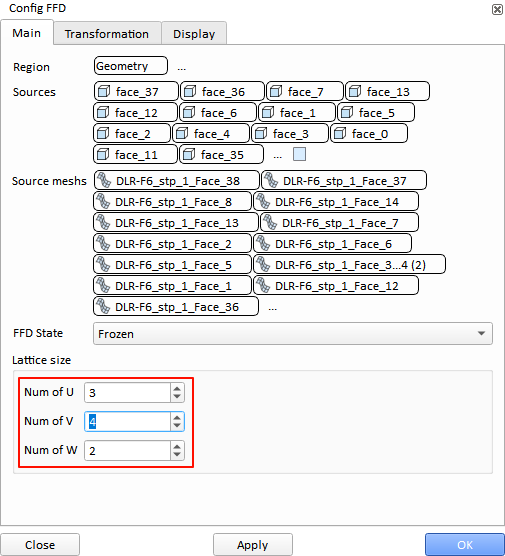Decrease Num of V value
The image size is (505, 556).
[x=177, y=426]
